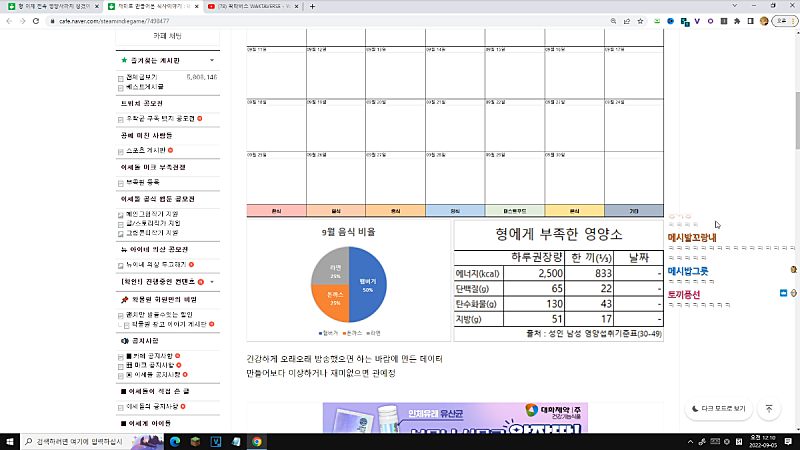This screenshot has width=800, height=450.
Task: Bookmark this page with the star icon
Action: click(640, 21)
